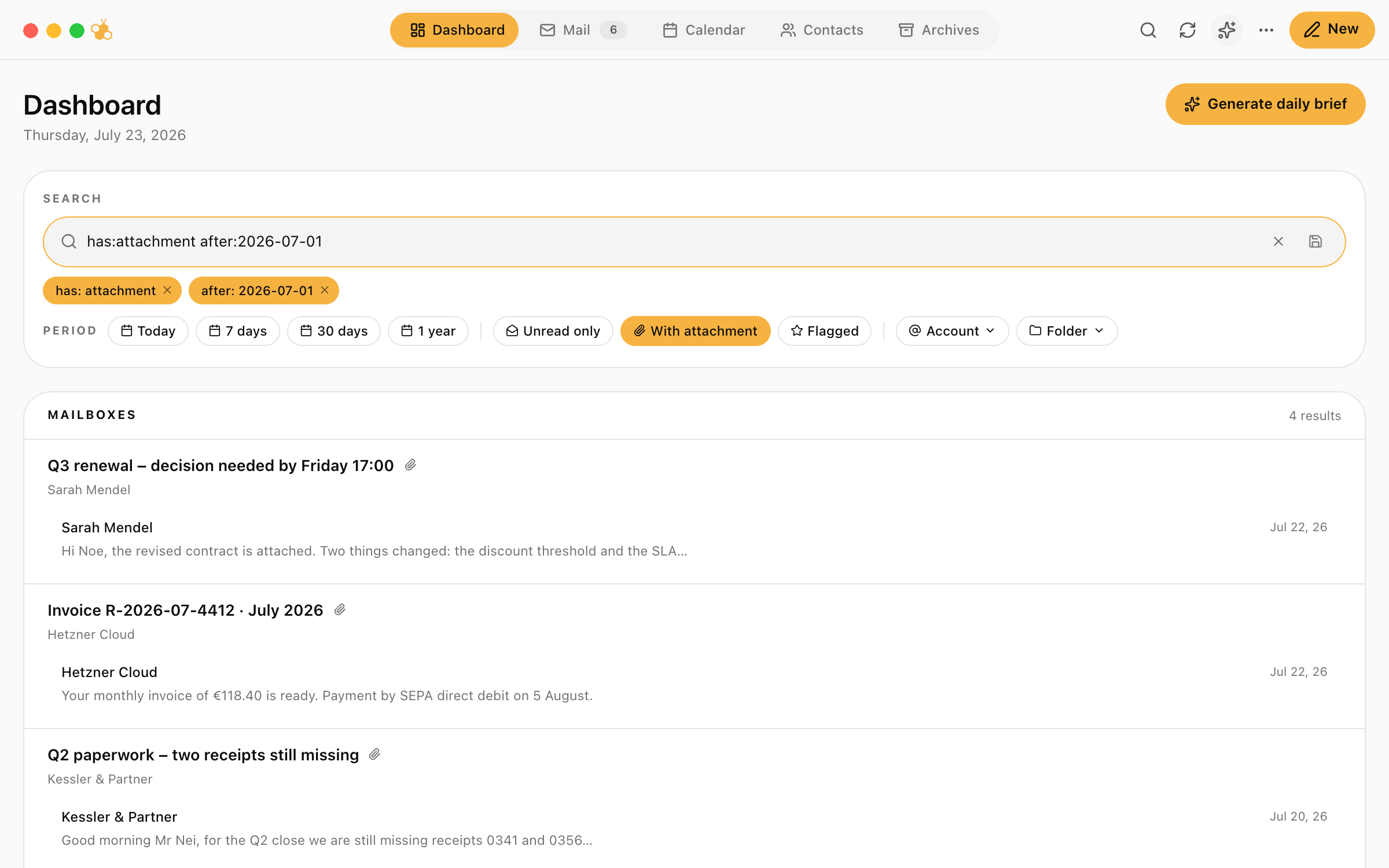Click the Hetzner Cloud preview text about €118.40
The image size is (1389, 868).
click(x=327, y=696)
